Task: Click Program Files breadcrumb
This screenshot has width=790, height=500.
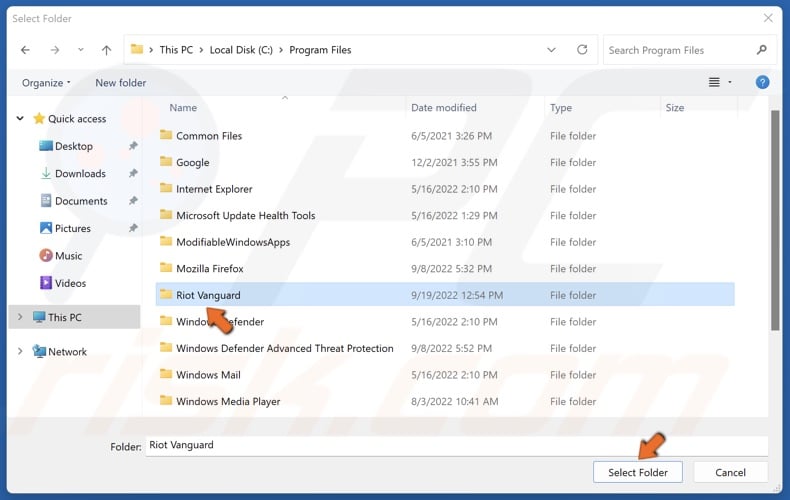Action: click(320, 50)
